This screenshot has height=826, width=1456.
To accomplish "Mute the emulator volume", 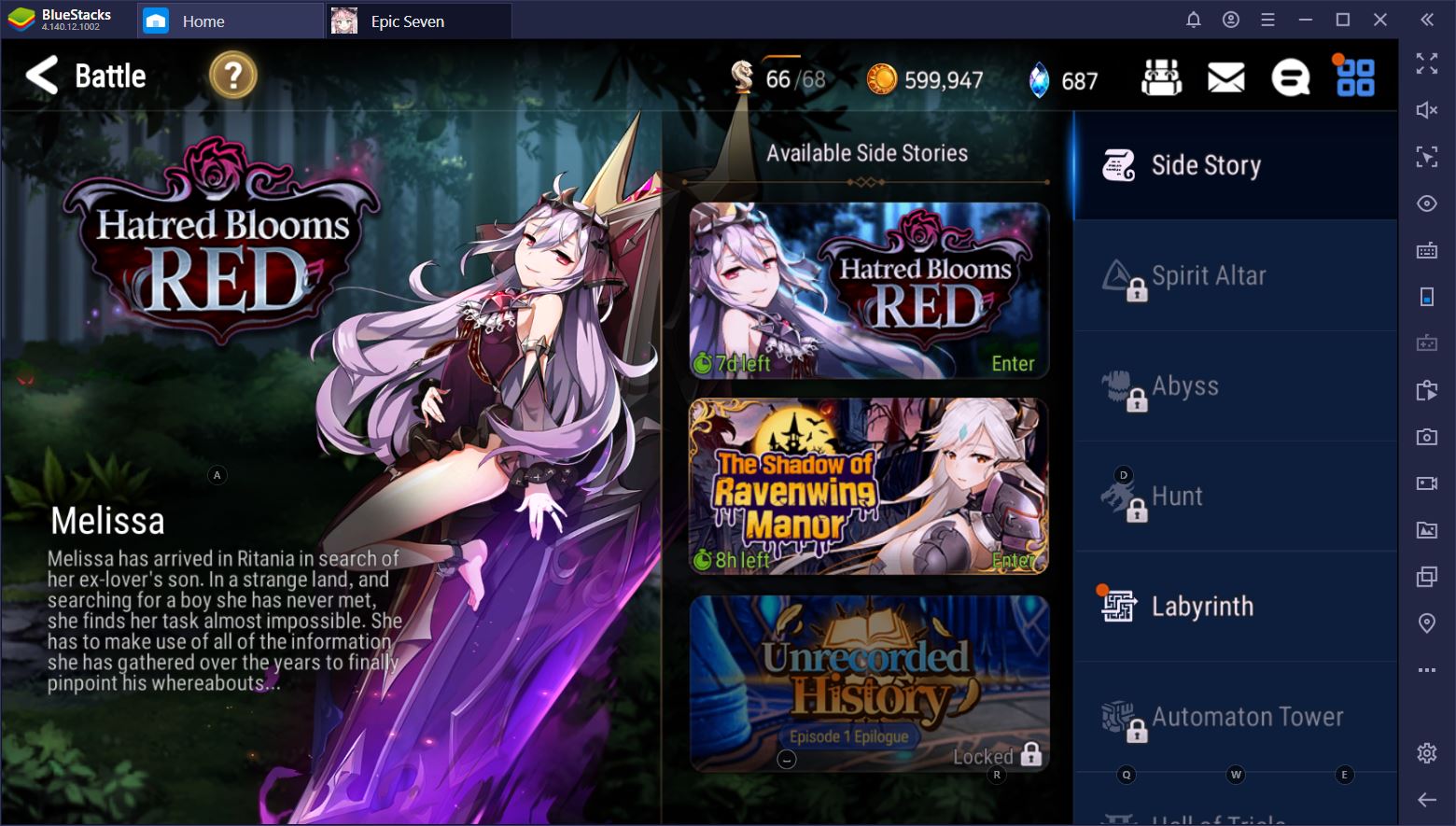I will 1427,110.
